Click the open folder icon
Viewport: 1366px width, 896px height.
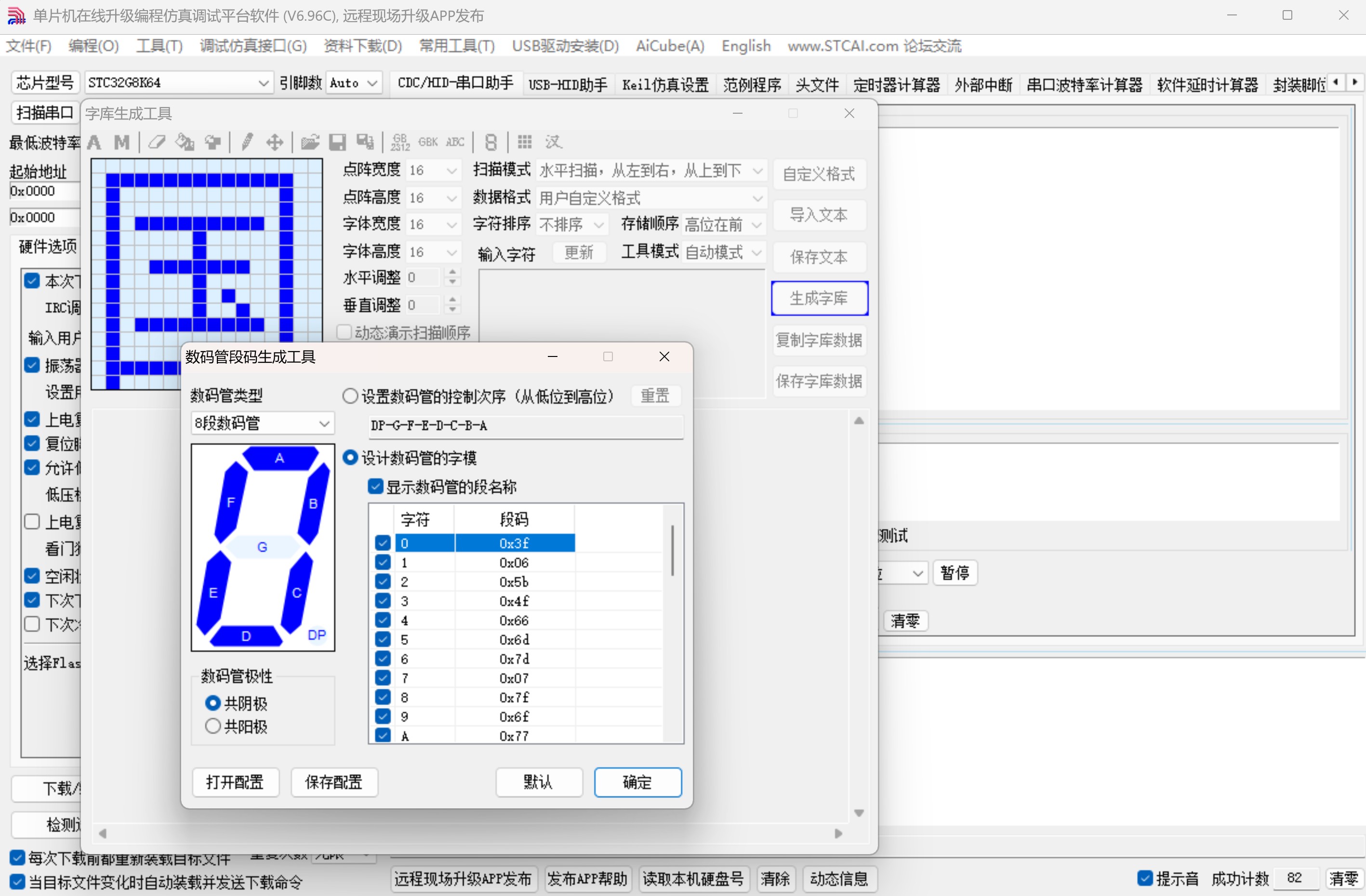[x=310, y=141]
